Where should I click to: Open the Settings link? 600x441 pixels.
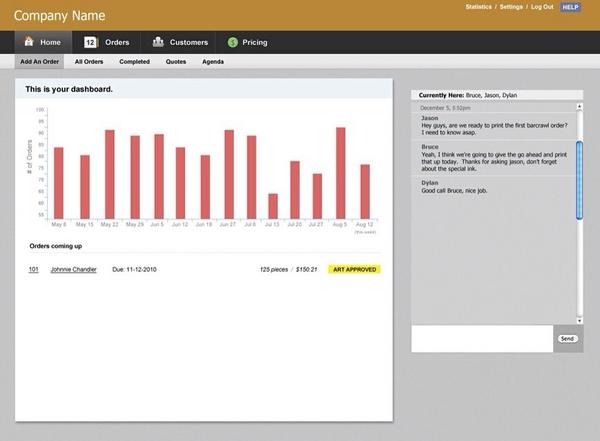(x=511, y=7)
